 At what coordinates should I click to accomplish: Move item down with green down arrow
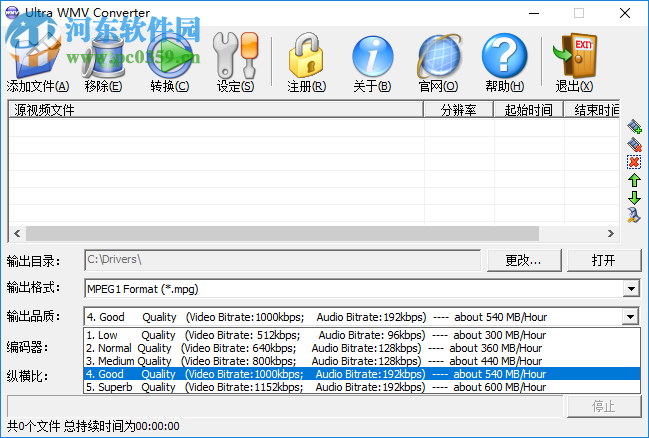[x=634, y=197]
